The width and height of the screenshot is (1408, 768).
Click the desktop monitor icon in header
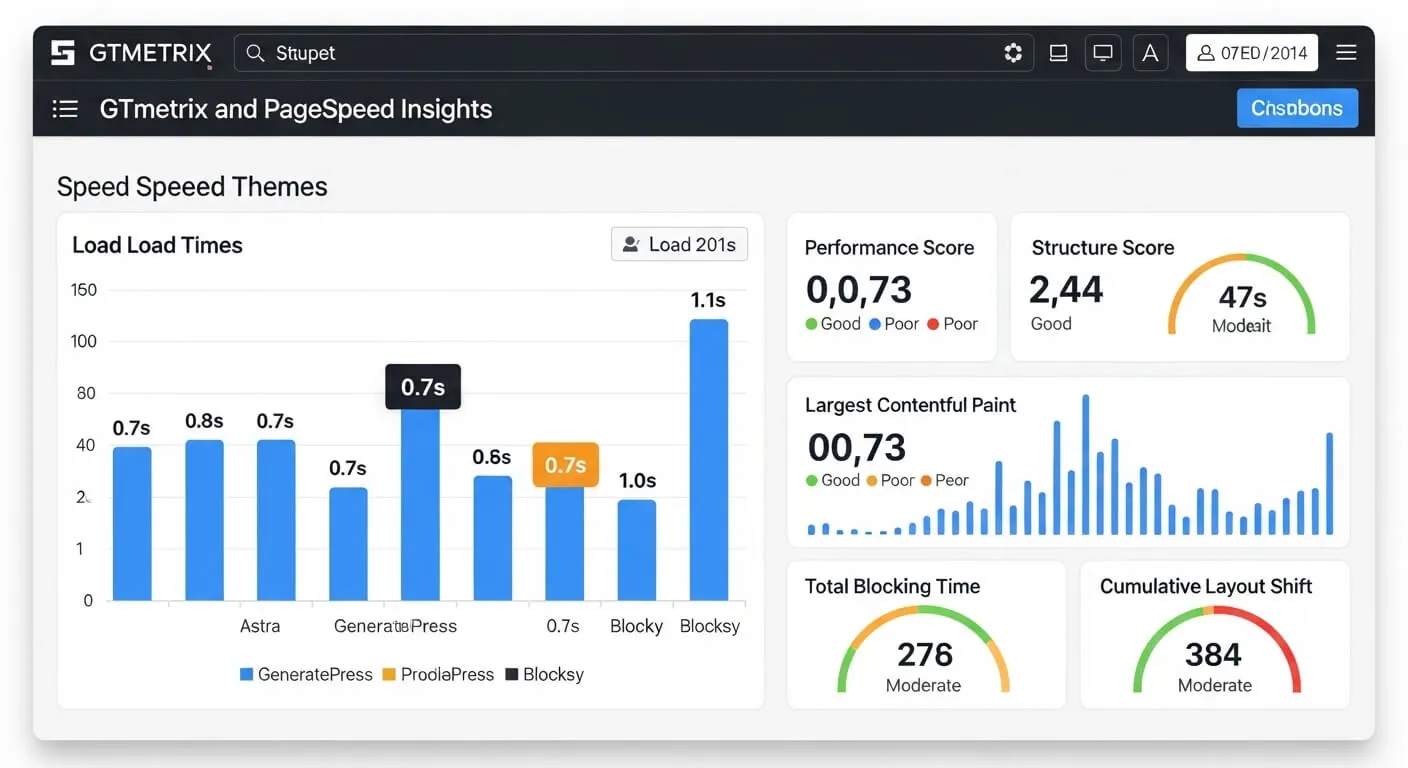click(1103, 53)
